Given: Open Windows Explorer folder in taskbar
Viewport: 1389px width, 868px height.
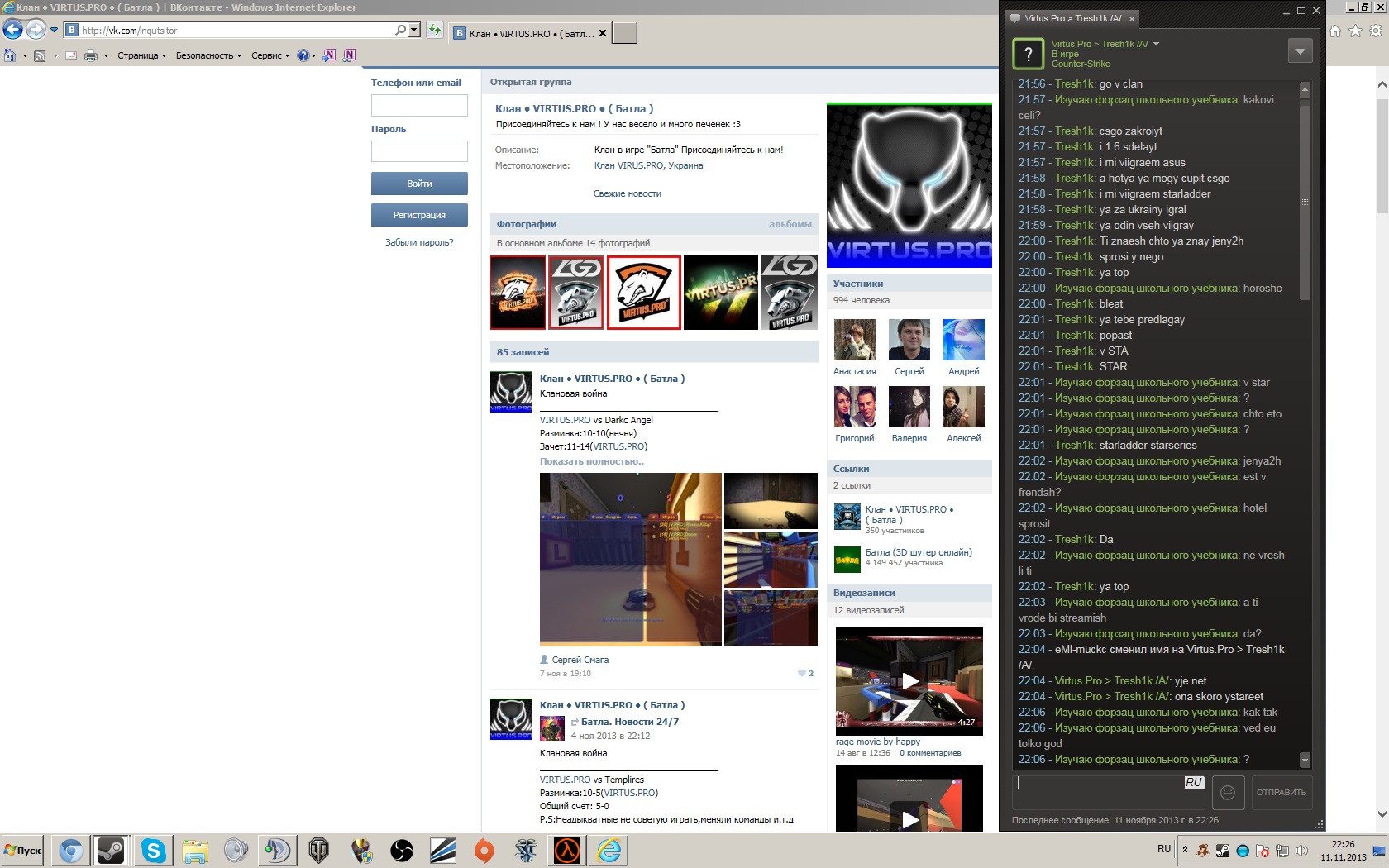Looking at the screenshot, I should [x=195, y=851].
